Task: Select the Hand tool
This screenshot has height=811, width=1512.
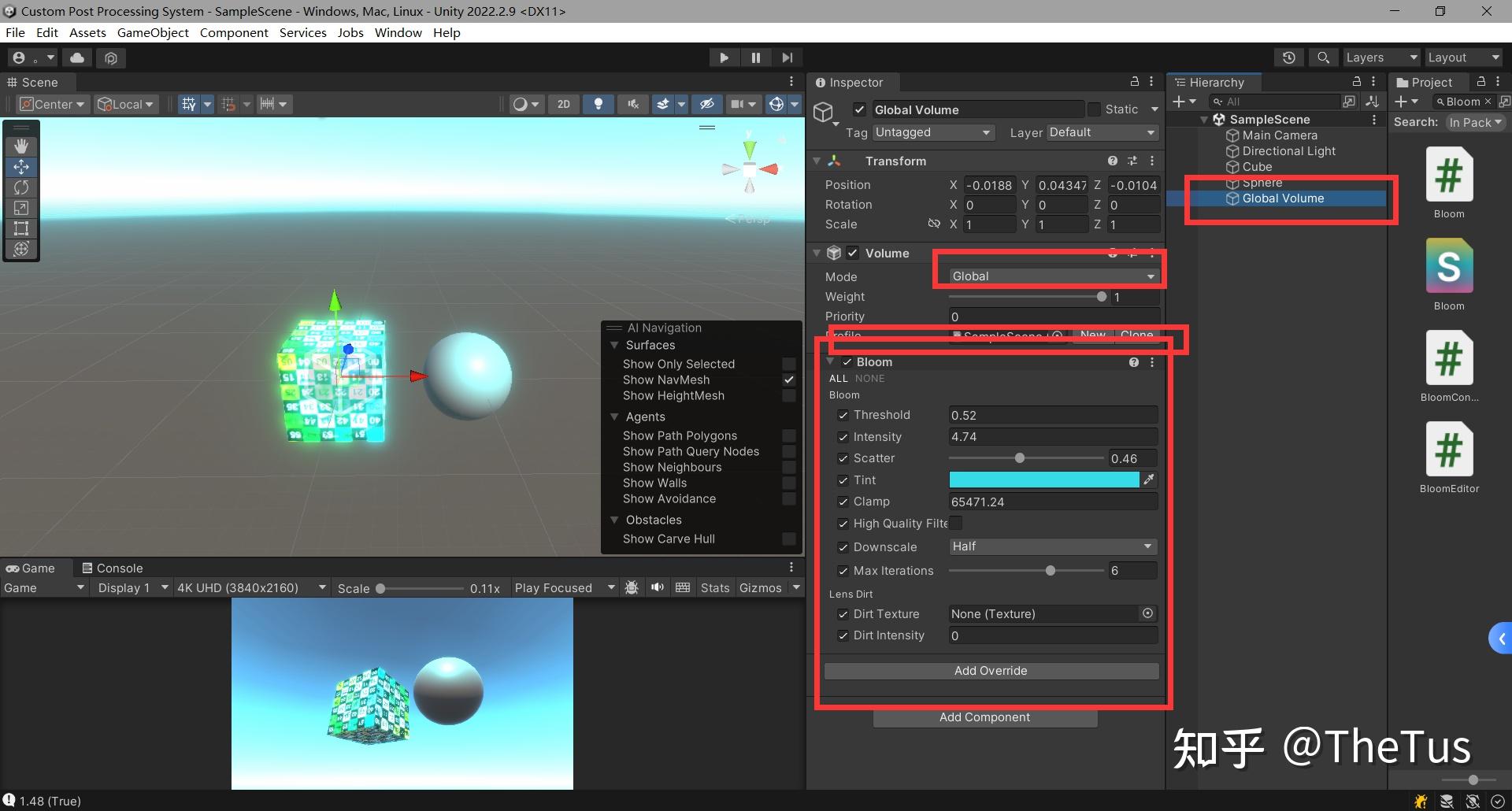Action: pos(21,146)
